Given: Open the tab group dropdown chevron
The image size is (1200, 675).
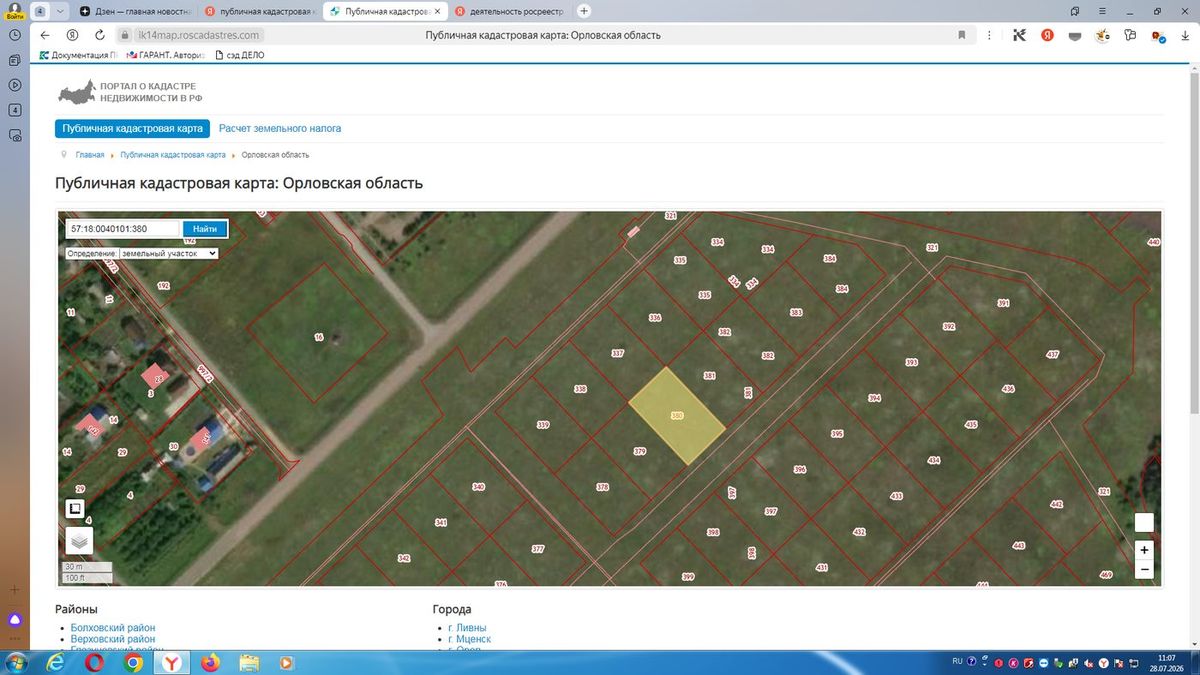Looking at the screenshot, I should 62,11.
